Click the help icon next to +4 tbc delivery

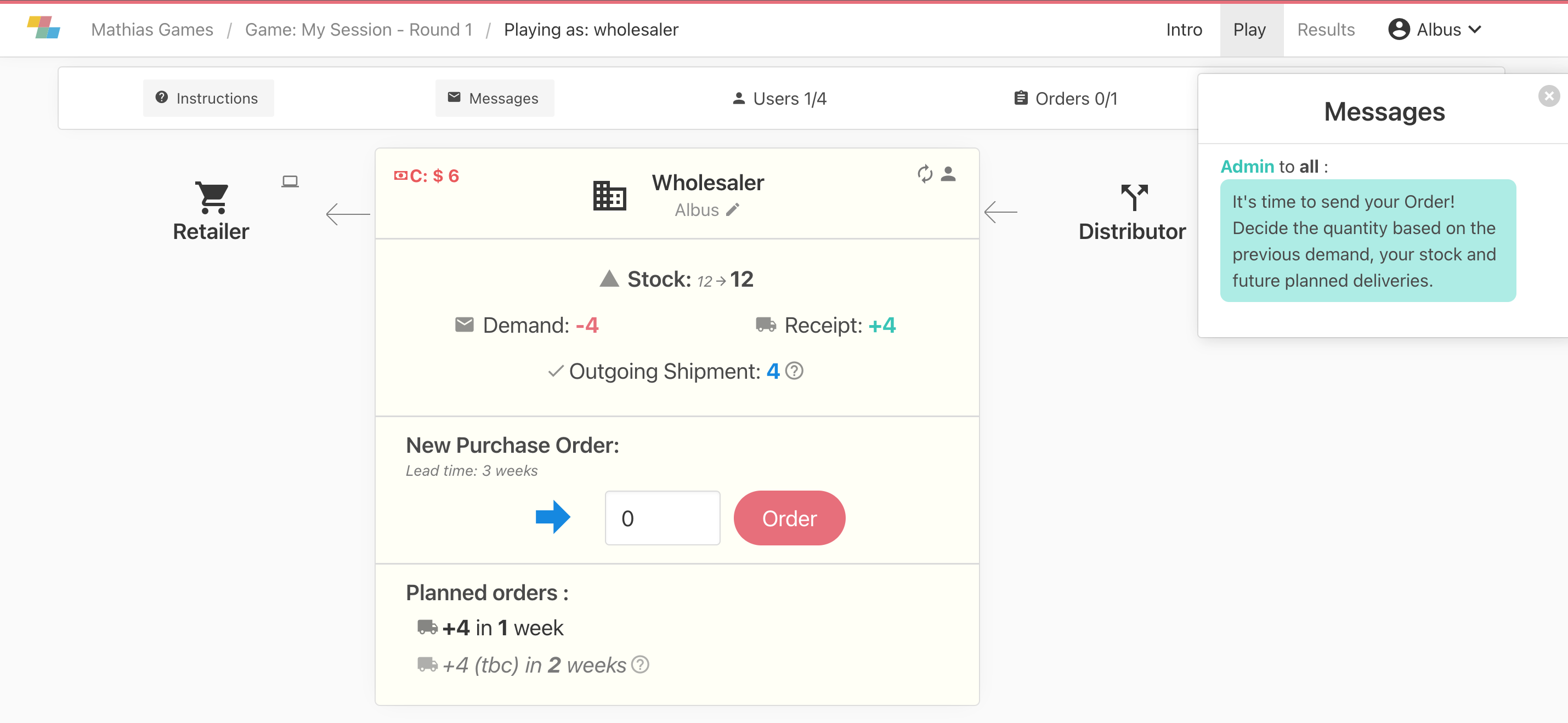pyautogui.click(x=641, y=665)
